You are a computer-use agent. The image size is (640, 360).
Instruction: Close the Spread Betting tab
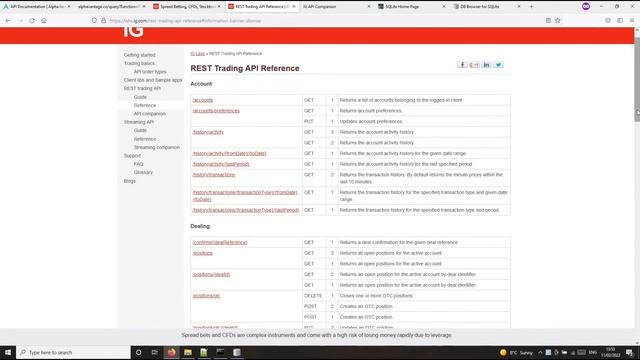pyautogui.click(x=219, y=7)
